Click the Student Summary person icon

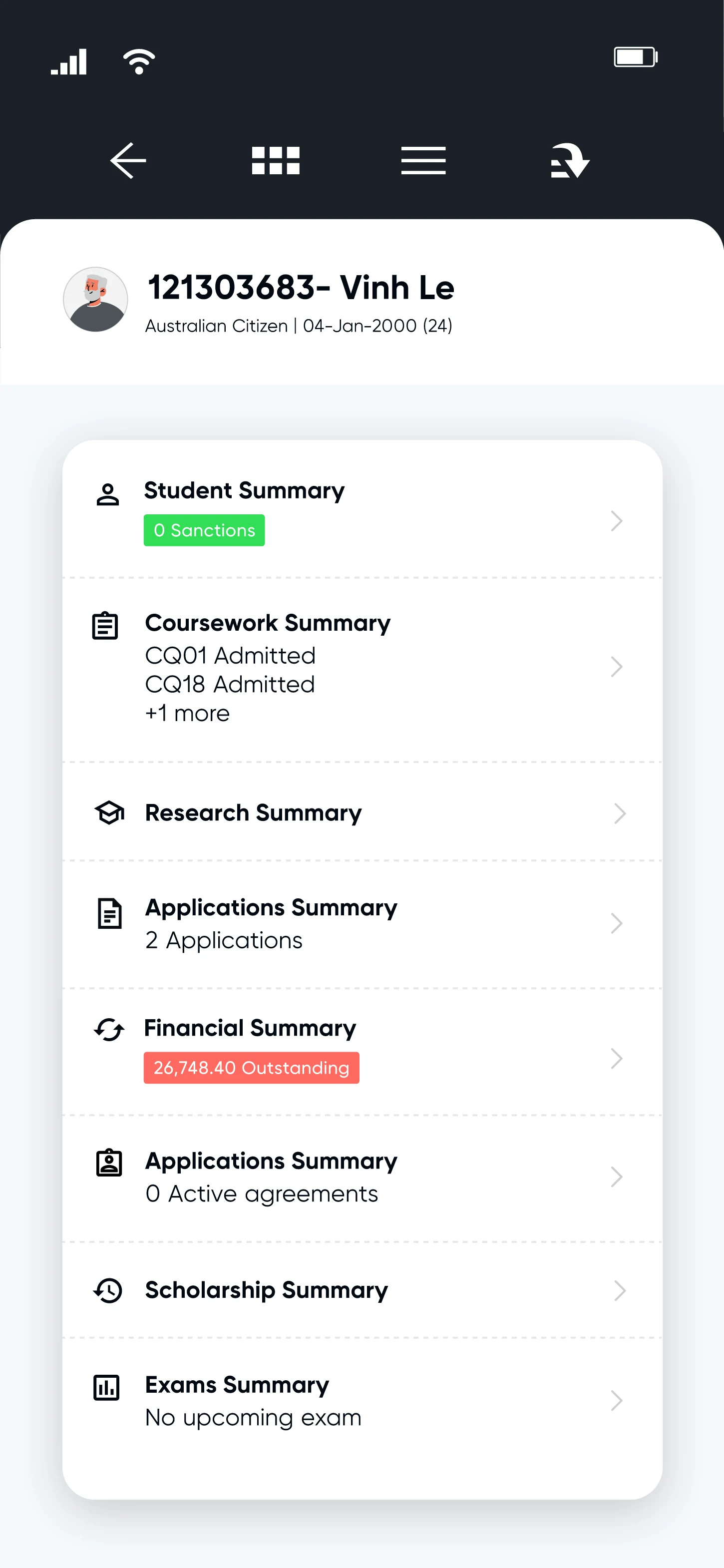tap(108, 495)
